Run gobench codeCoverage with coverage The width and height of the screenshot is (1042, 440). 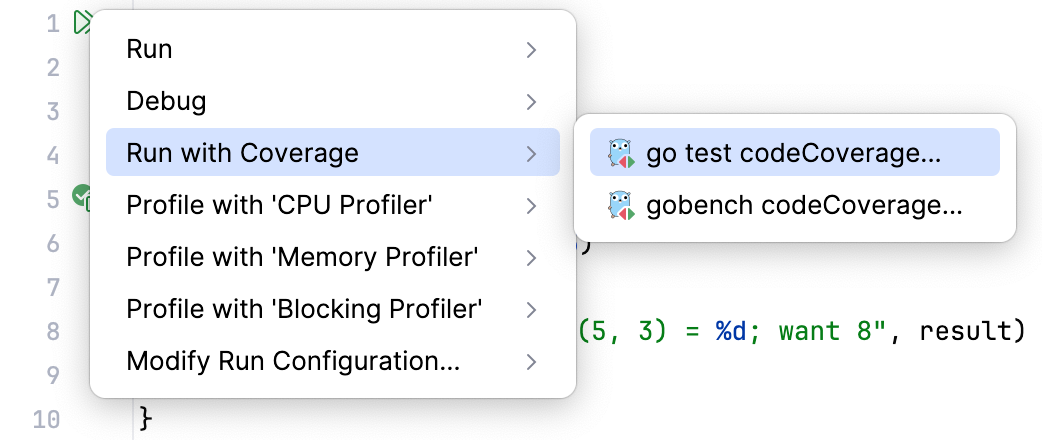804,206
